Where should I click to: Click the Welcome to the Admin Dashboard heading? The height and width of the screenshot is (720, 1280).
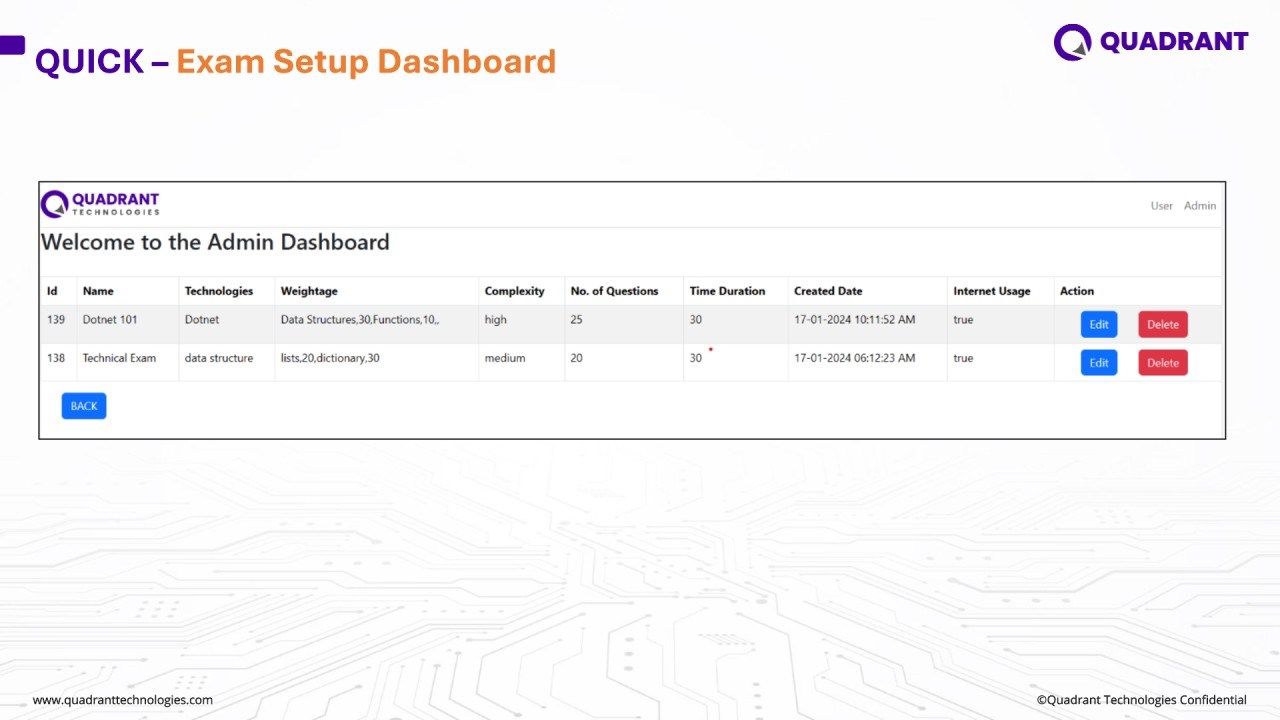(215, 242)
